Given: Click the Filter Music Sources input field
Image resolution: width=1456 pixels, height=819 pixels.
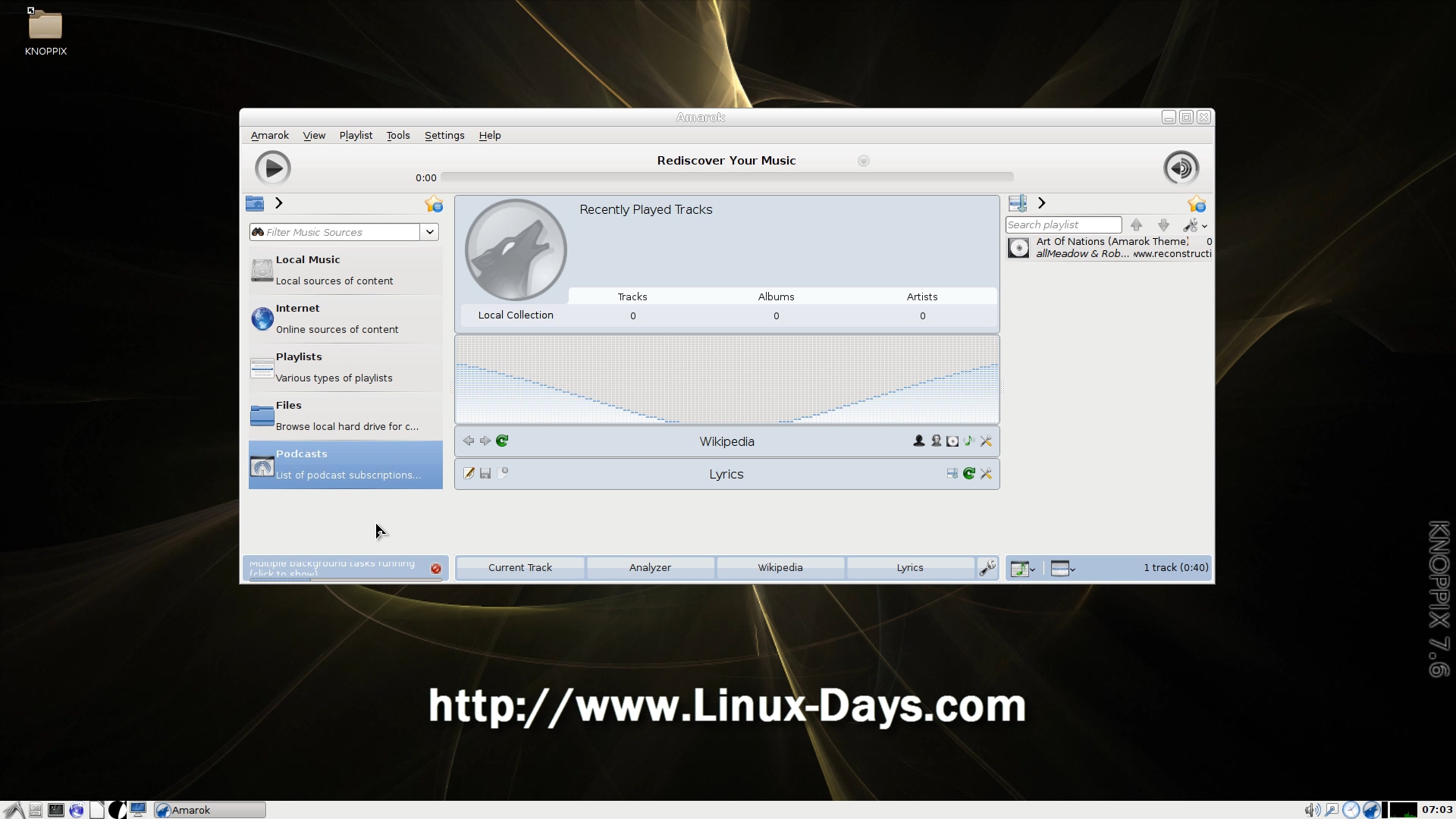Looking at the screenshot, I should tap(334, 232).
